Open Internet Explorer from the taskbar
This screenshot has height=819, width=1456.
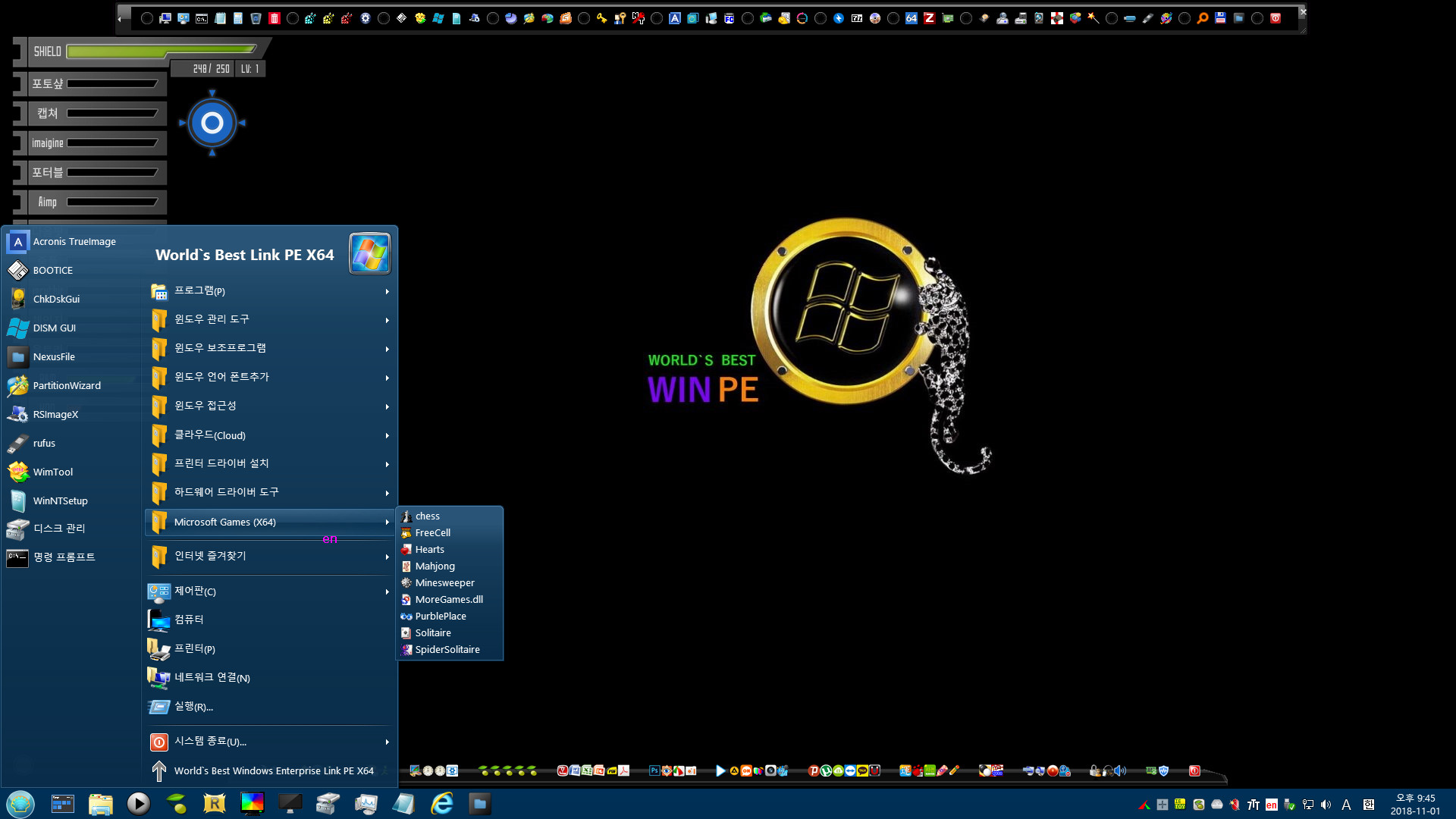(x=441, y=803)
